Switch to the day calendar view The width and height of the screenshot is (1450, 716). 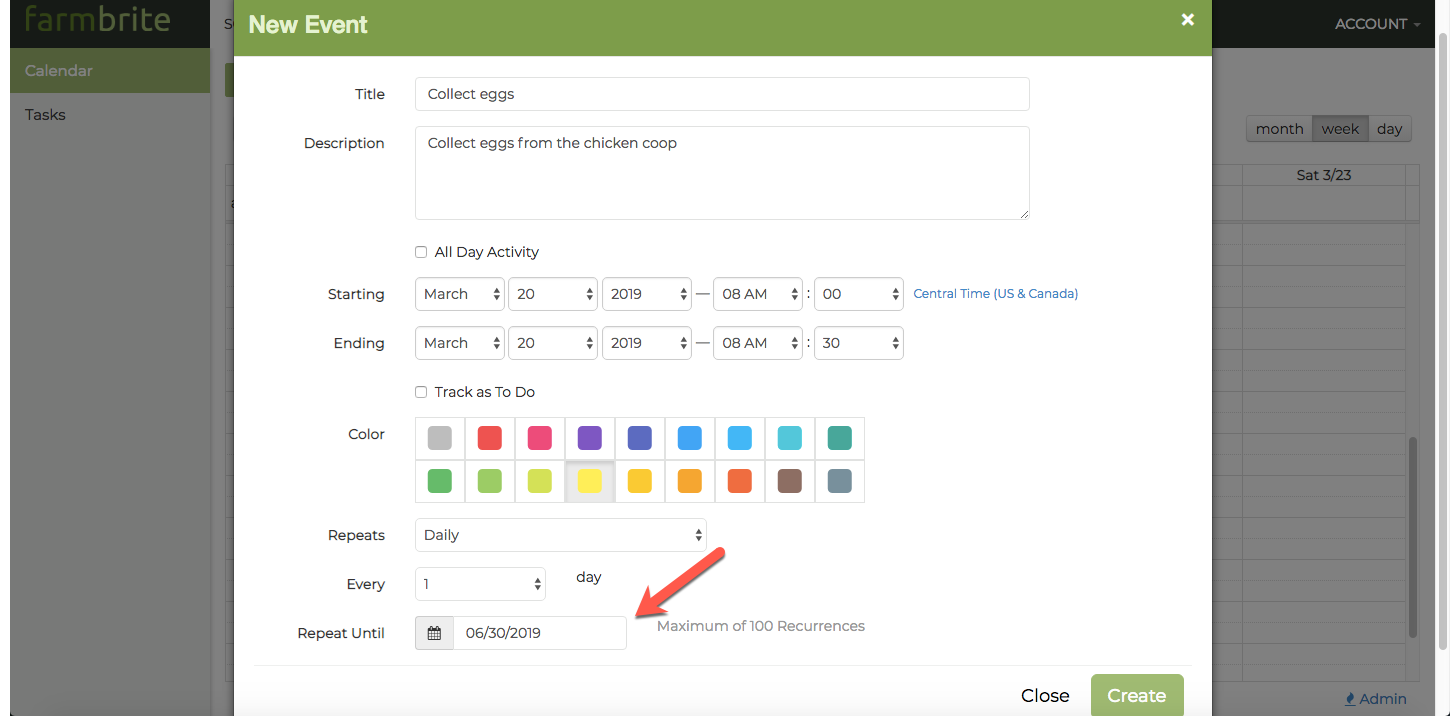click(1389, 129)
